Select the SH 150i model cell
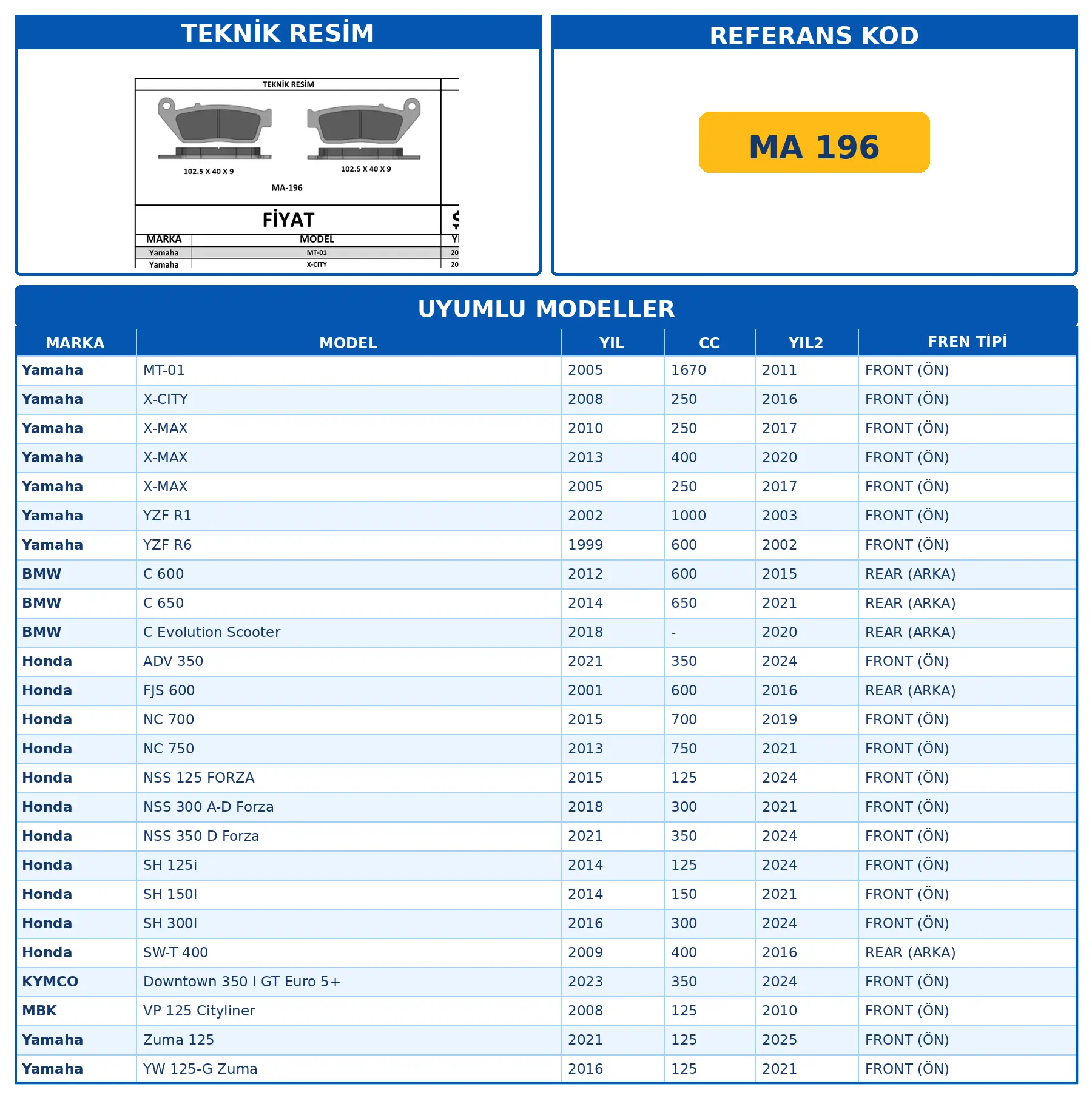1092x1098 pixels. click(x=349, y=894)
